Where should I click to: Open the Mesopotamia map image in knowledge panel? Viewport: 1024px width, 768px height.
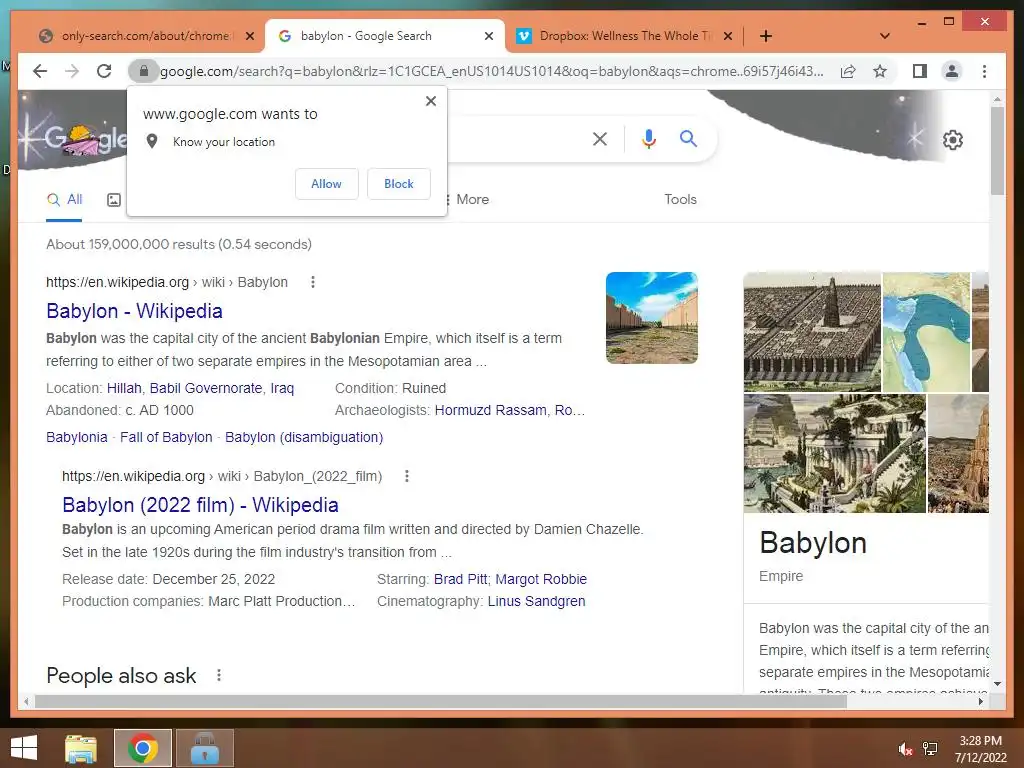(x=926, y=332)
